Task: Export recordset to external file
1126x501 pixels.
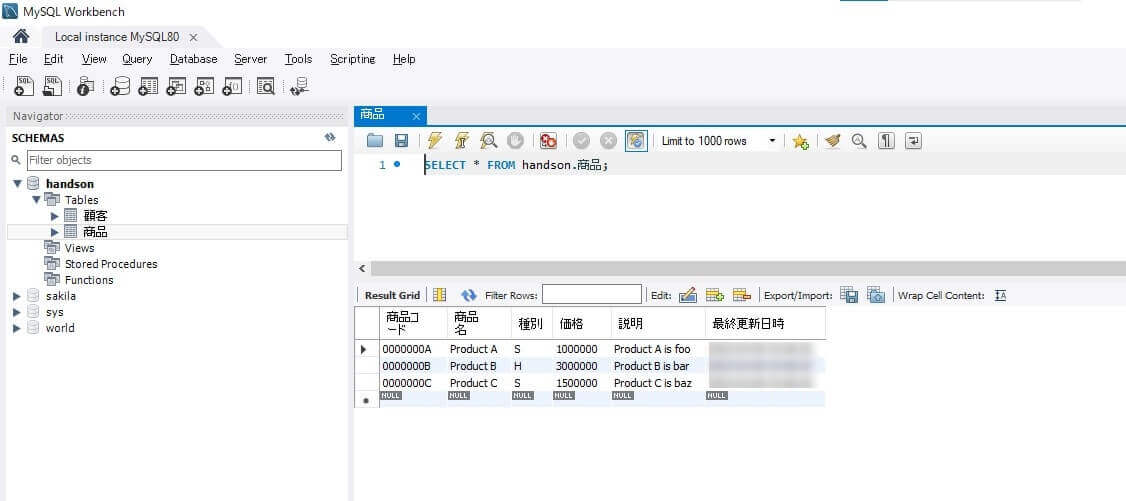Action: click(x=849, y=294)
